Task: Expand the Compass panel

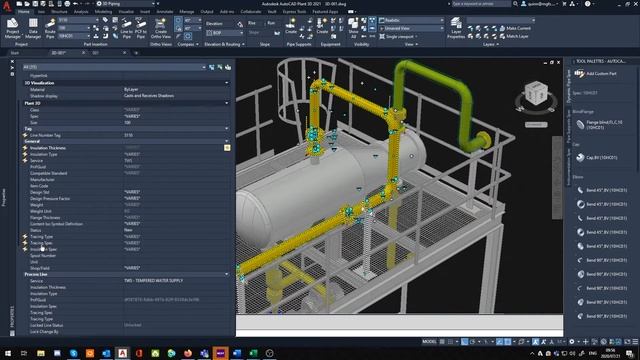Action: (x=188, y=44)
